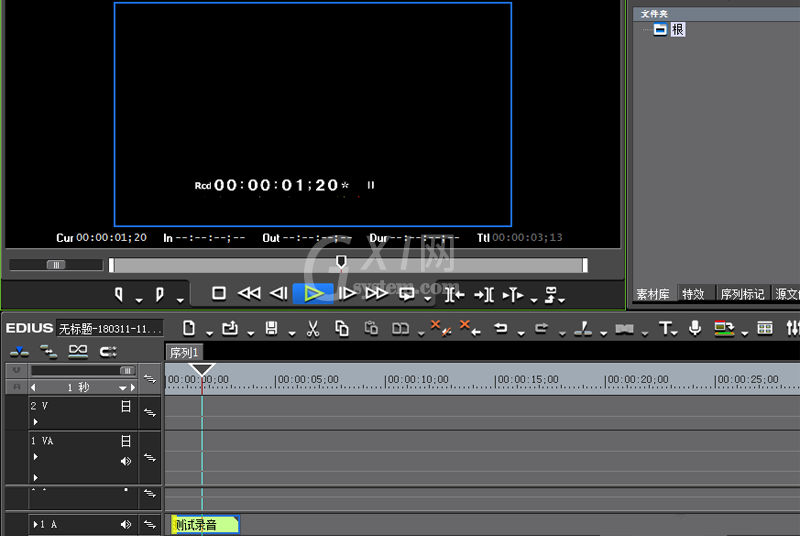
Task: Undo the last action
Action: pyautogui.click(x=501, y=328)
